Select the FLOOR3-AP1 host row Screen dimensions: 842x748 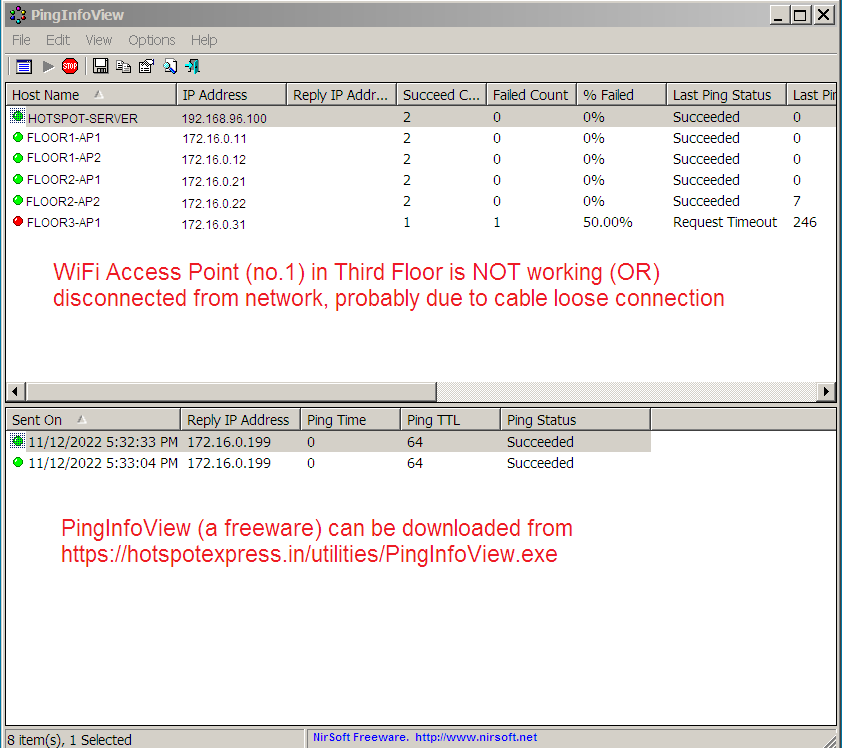tap(63, 222)
